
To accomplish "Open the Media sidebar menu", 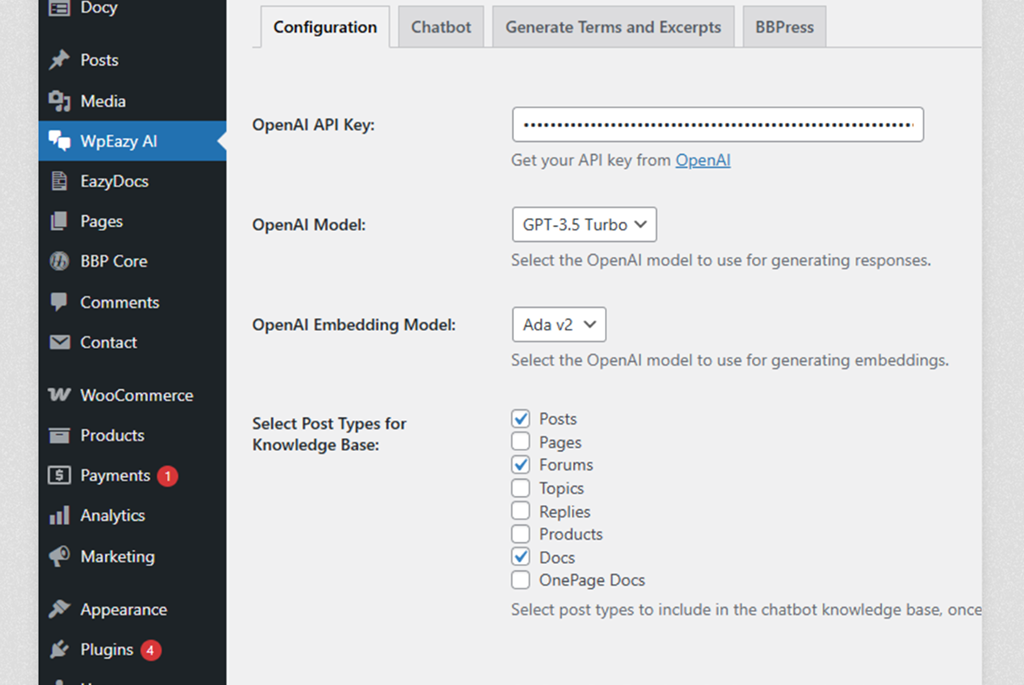I will (x=133, y=101).
